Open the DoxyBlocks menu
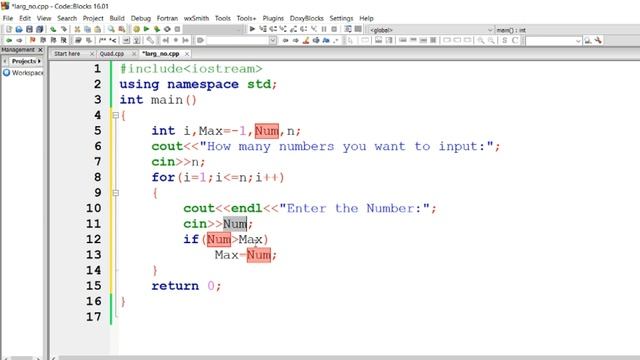 (x=307, y=18)
